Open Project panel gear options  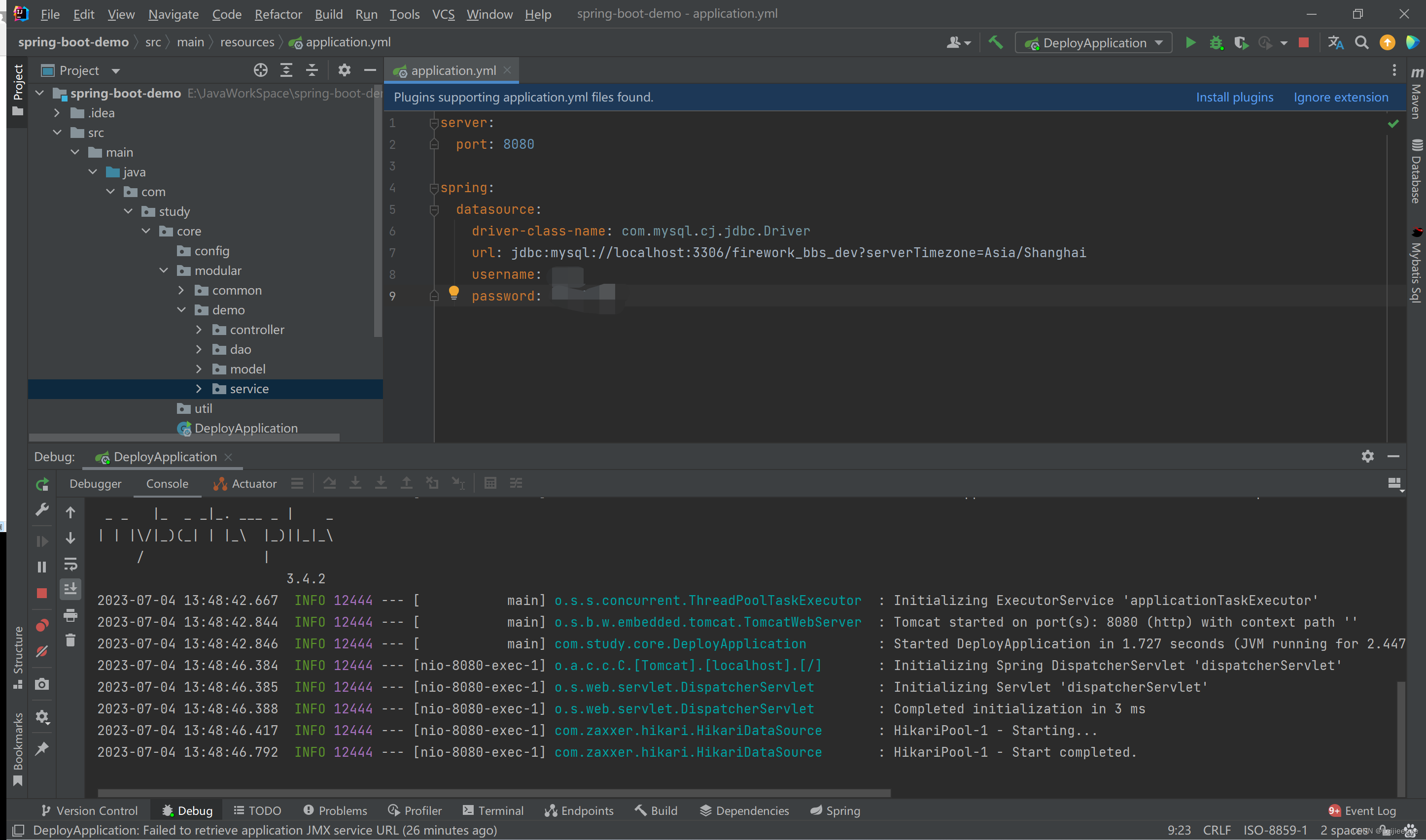click(345, 70)
